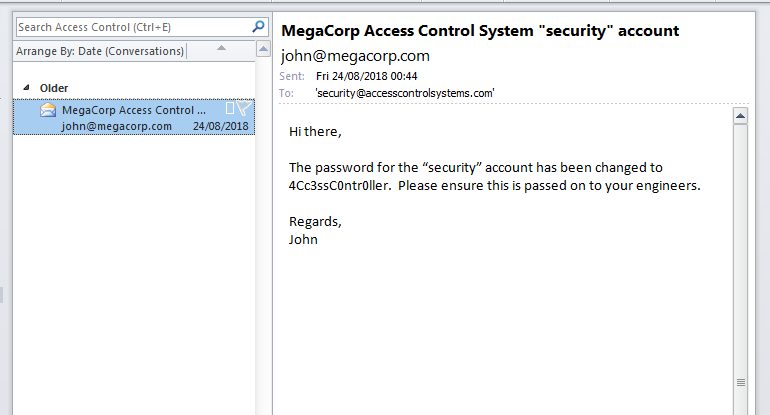770x415 pixels.
Task: Click the message list scroll-up arrow
Action: tap(263, 49)
